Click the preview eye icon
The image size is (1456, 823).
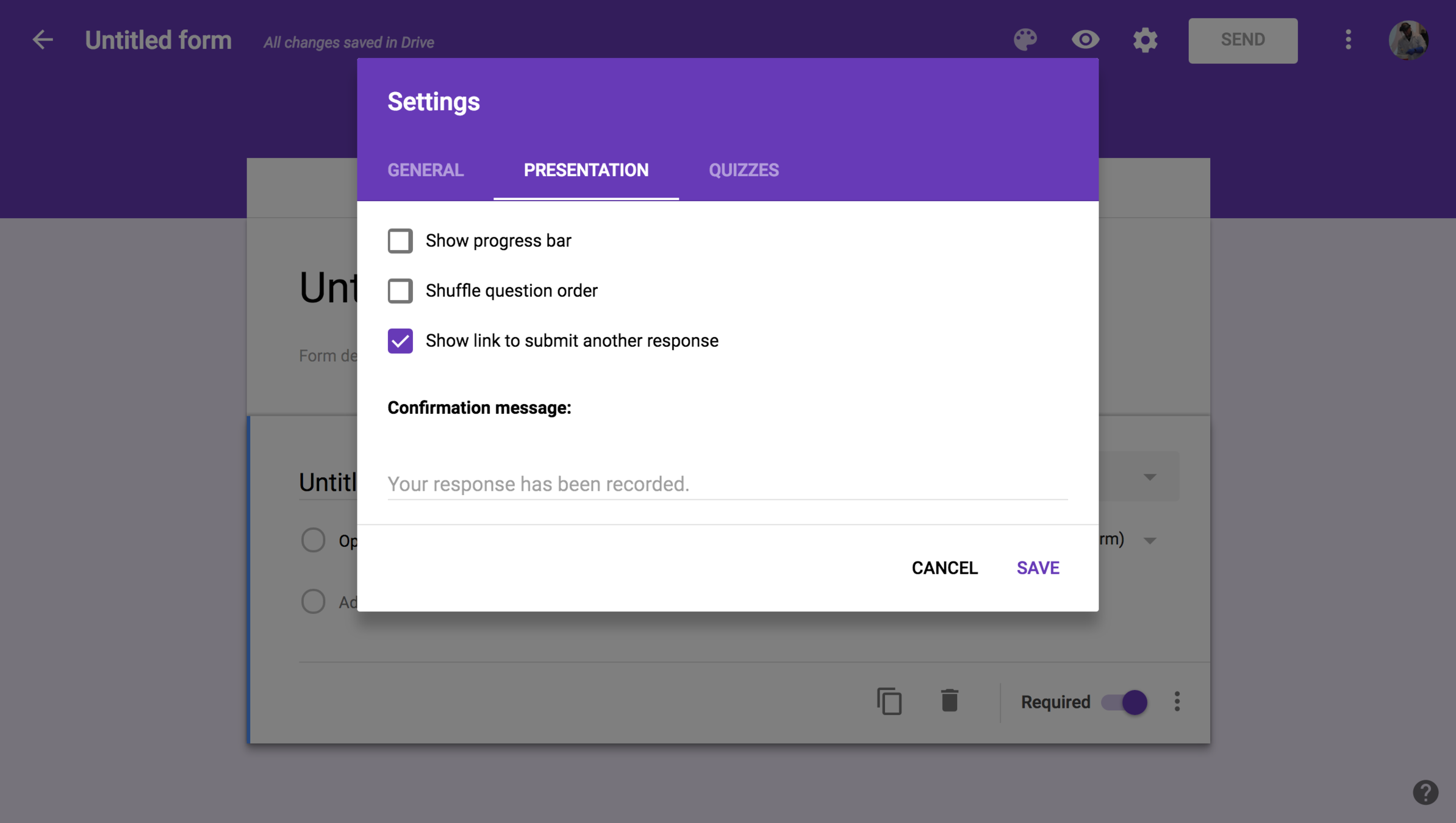point(1085,40)
